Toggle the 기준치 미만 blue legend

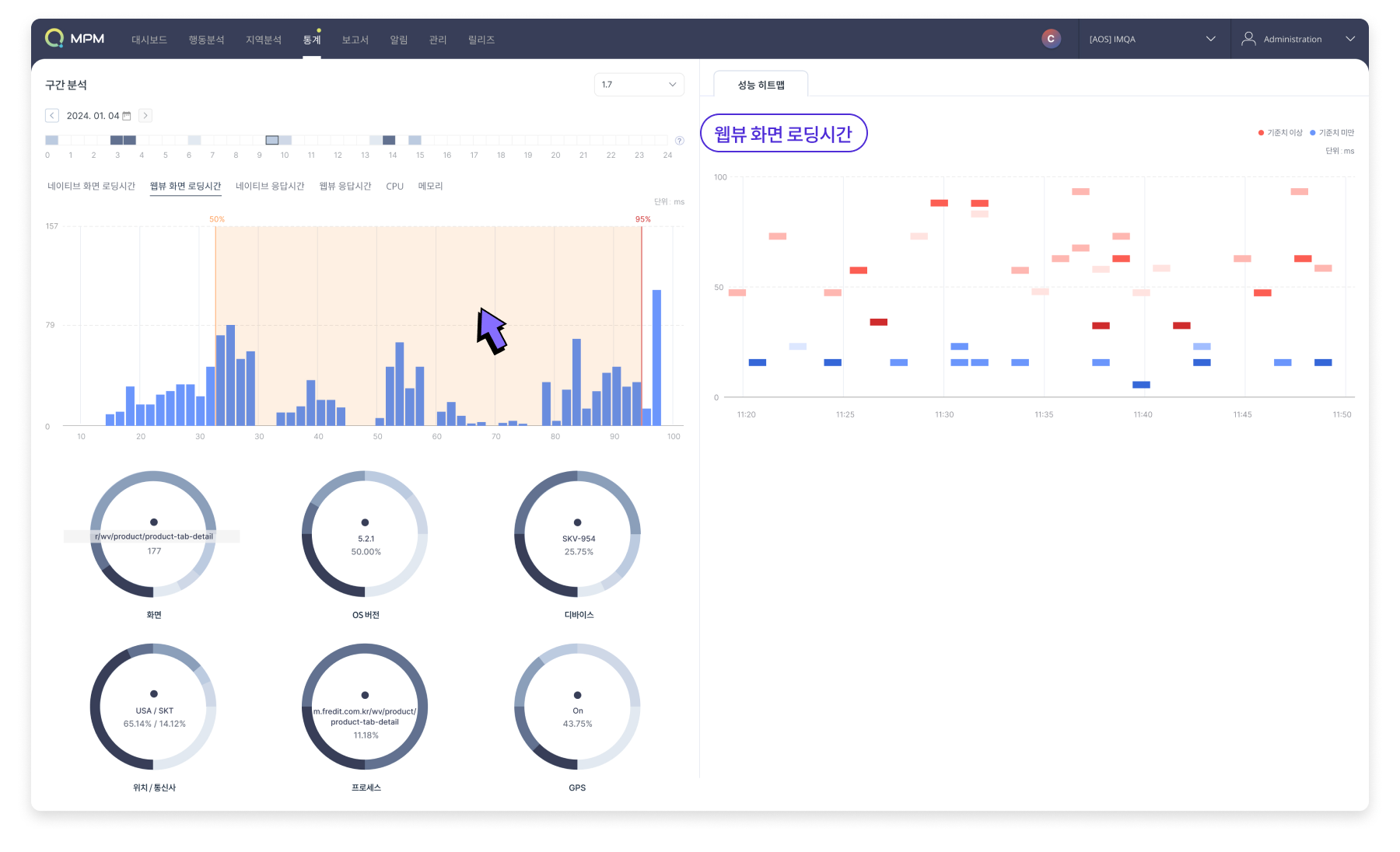pyautogui.click(x=1332, y=133)
